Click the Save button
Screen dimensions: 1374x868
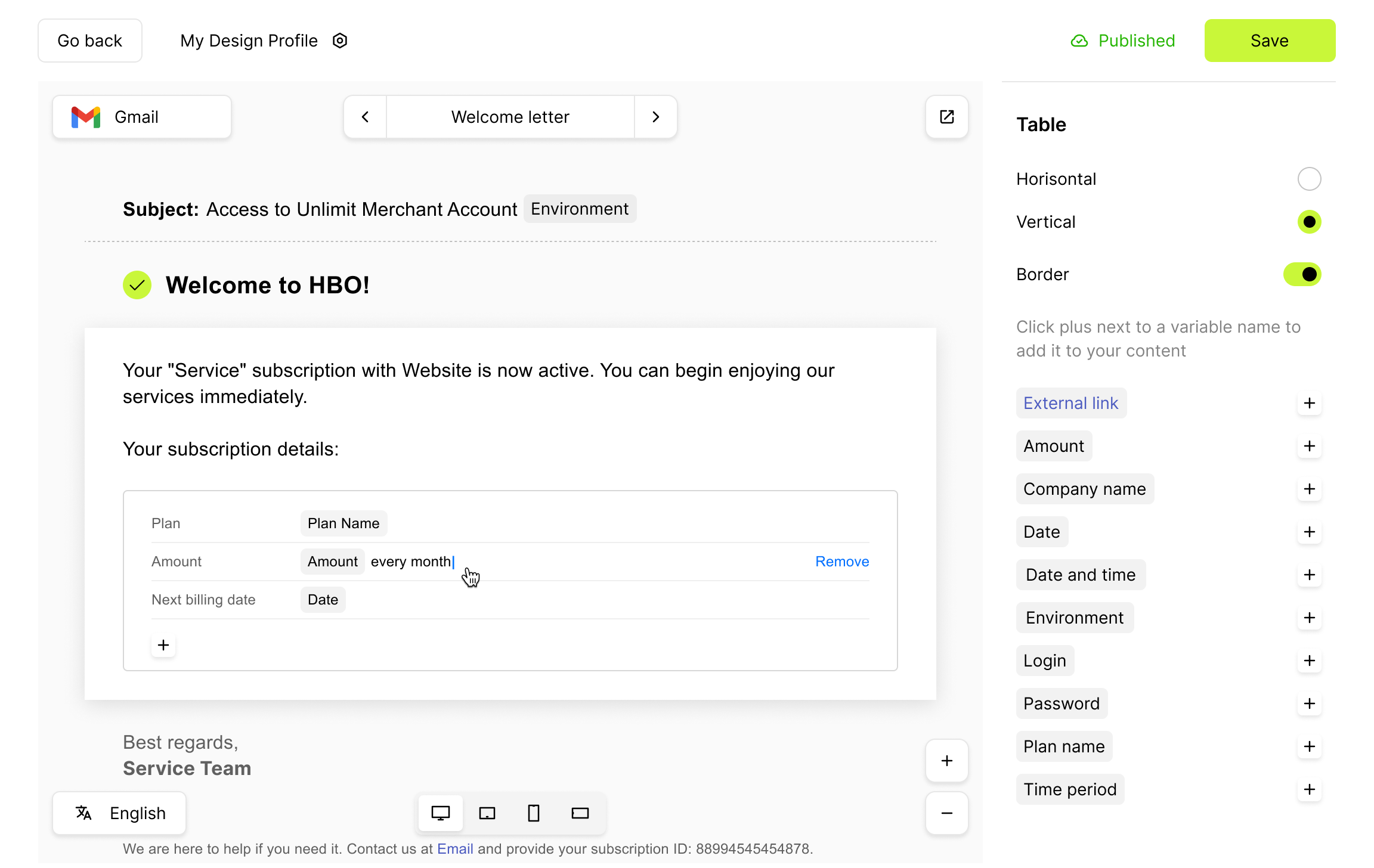tap(1270, 41)
